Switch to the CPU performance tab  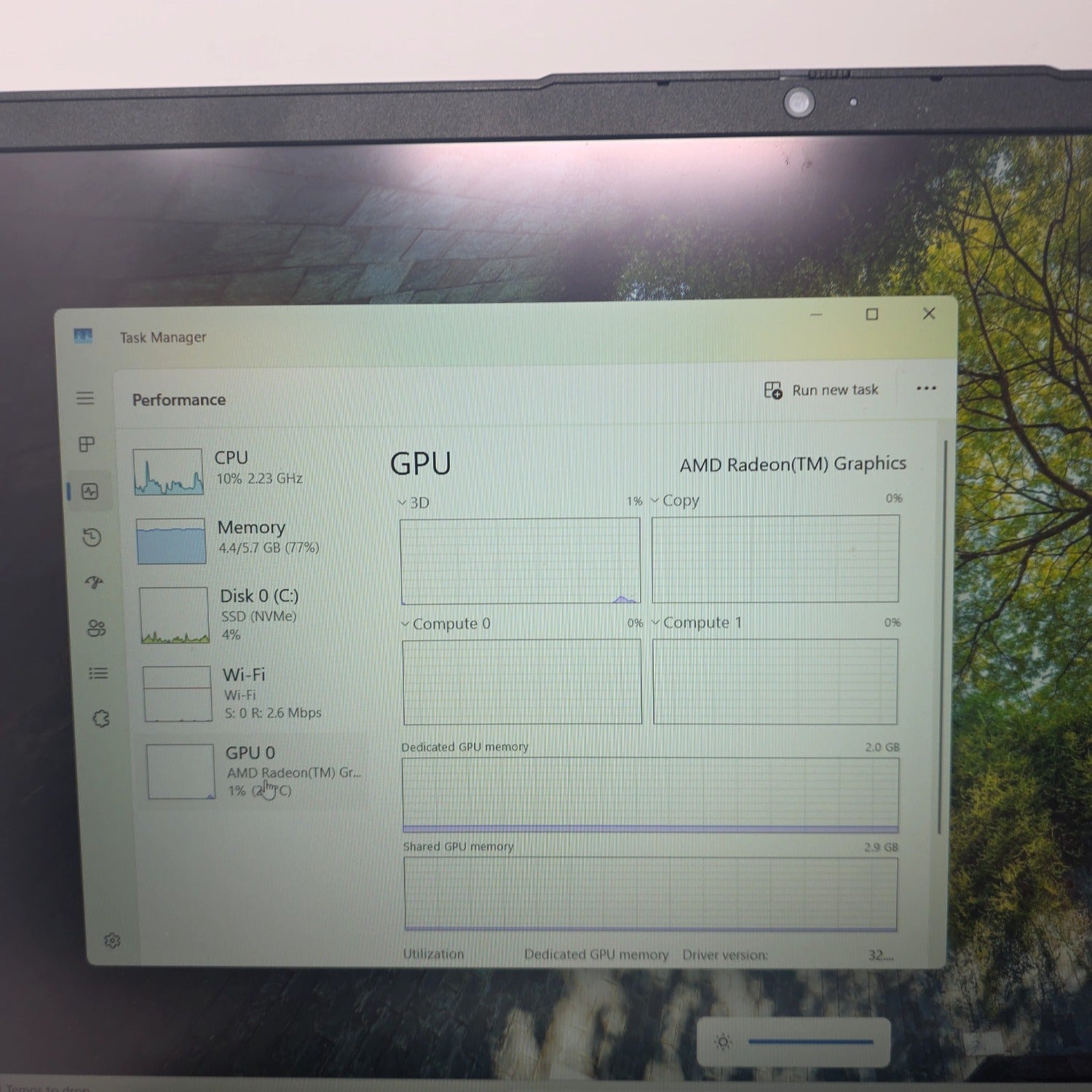pyautogui.click(x=218, y=470)
